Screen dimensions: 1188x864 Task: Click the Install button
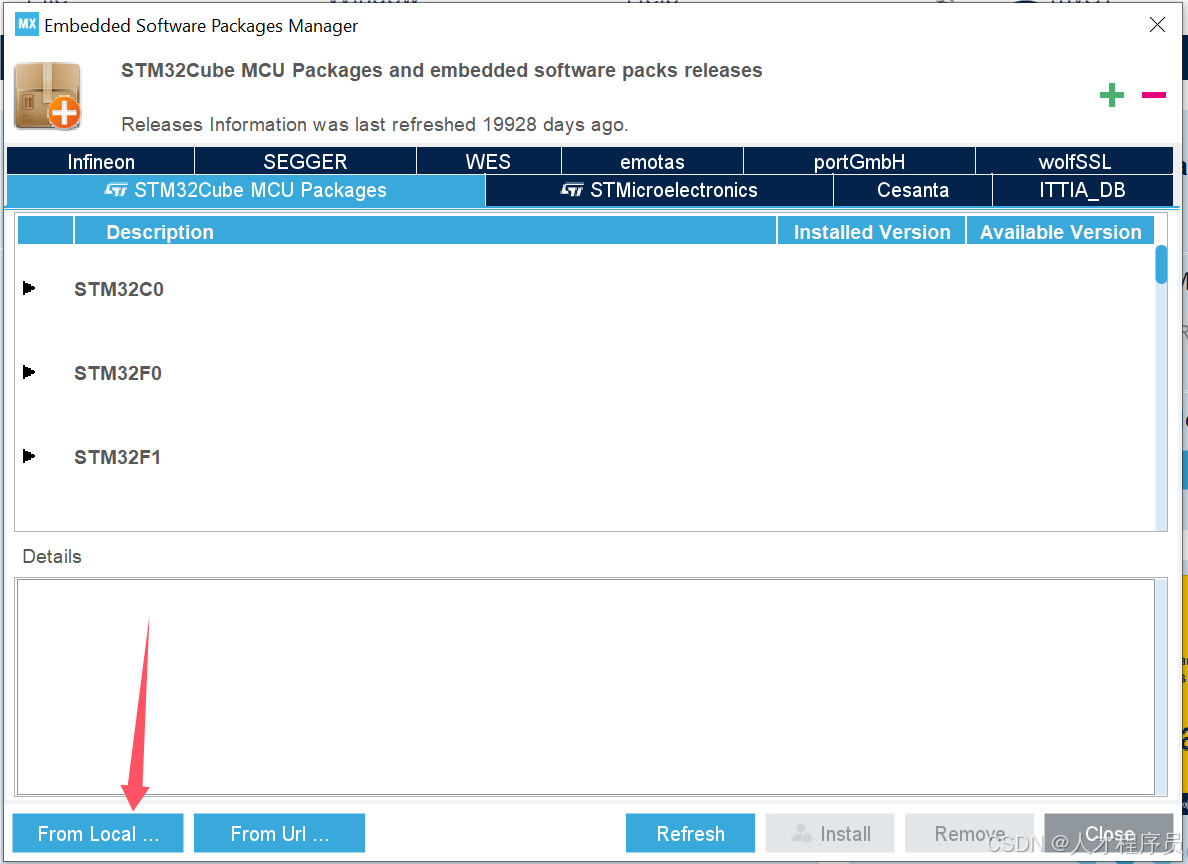pyautogui.click(x=830, y=833)
